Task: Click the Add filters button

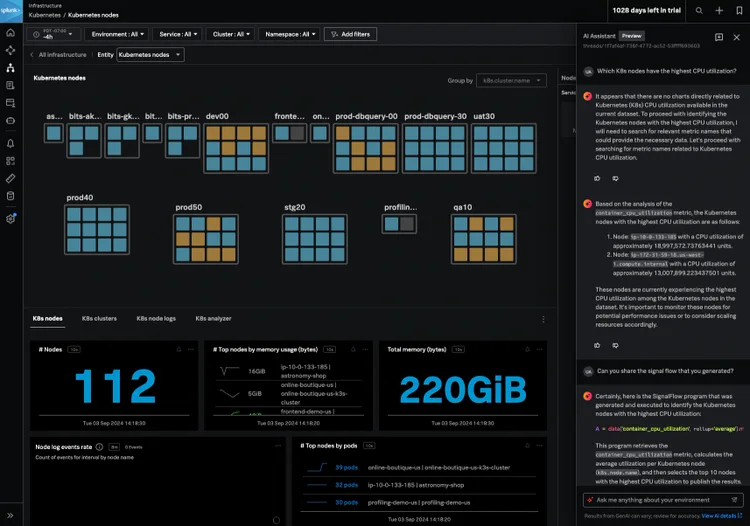Action: (x=350, y=34)
